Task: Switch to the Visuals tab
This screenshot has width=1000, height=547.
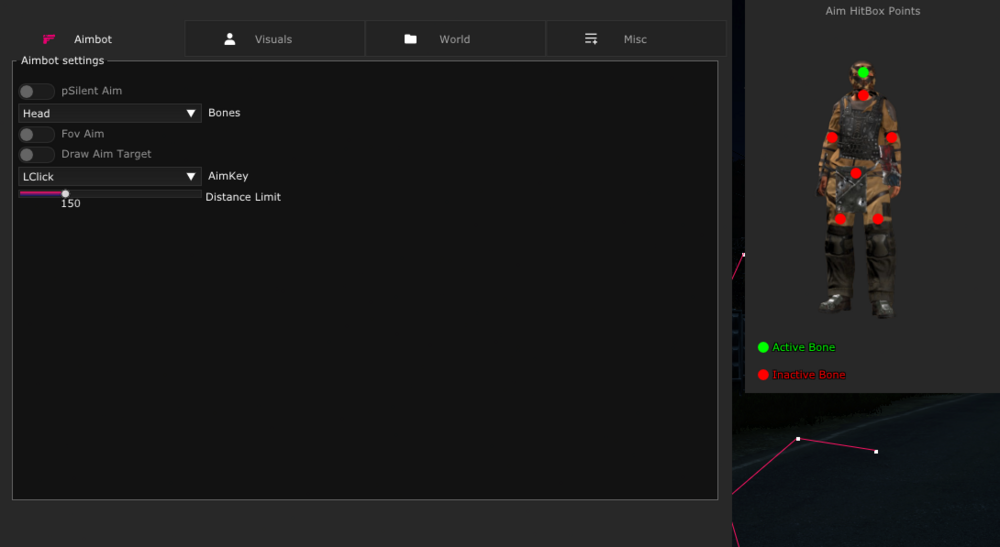Action: [x=275, y=39]
